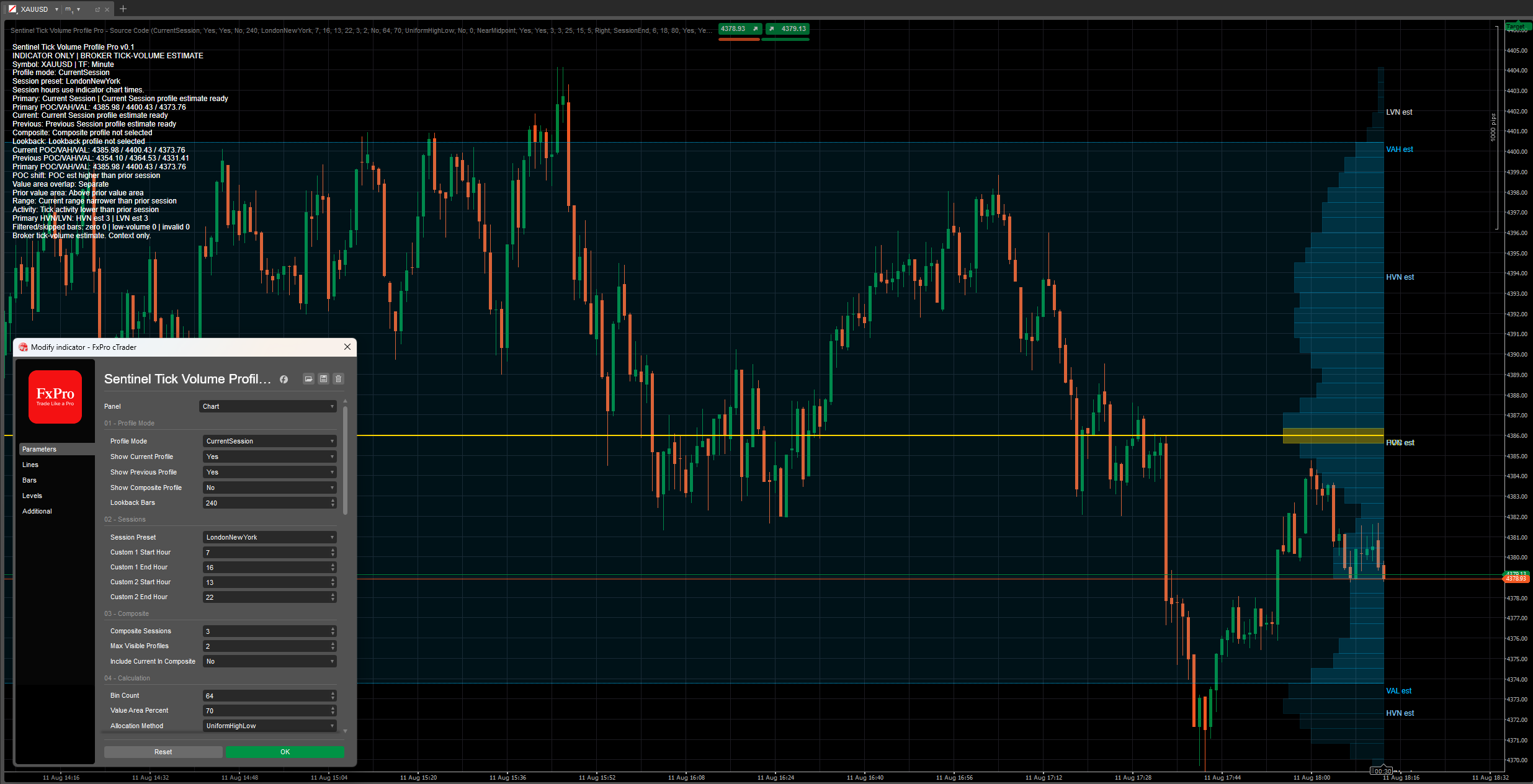Click the 1000 pips scale label
The height and width of the screenshot is (784, 1533).
click(x=1493, y=127)
